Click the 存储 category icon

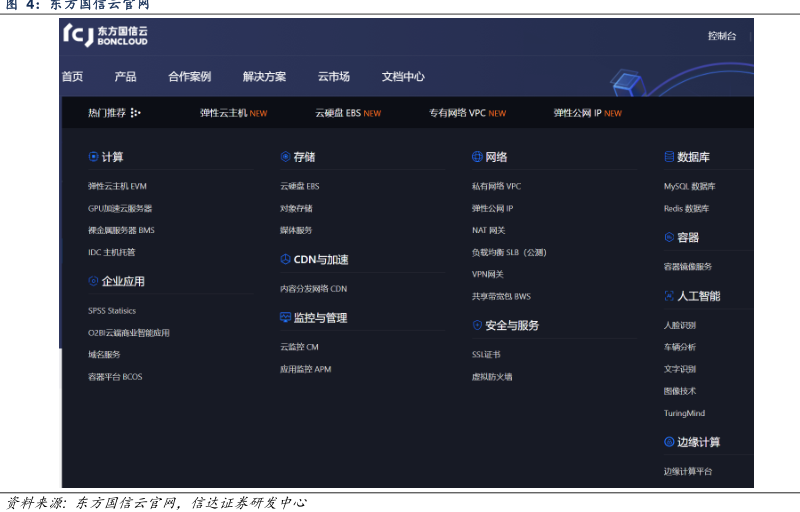285,157
